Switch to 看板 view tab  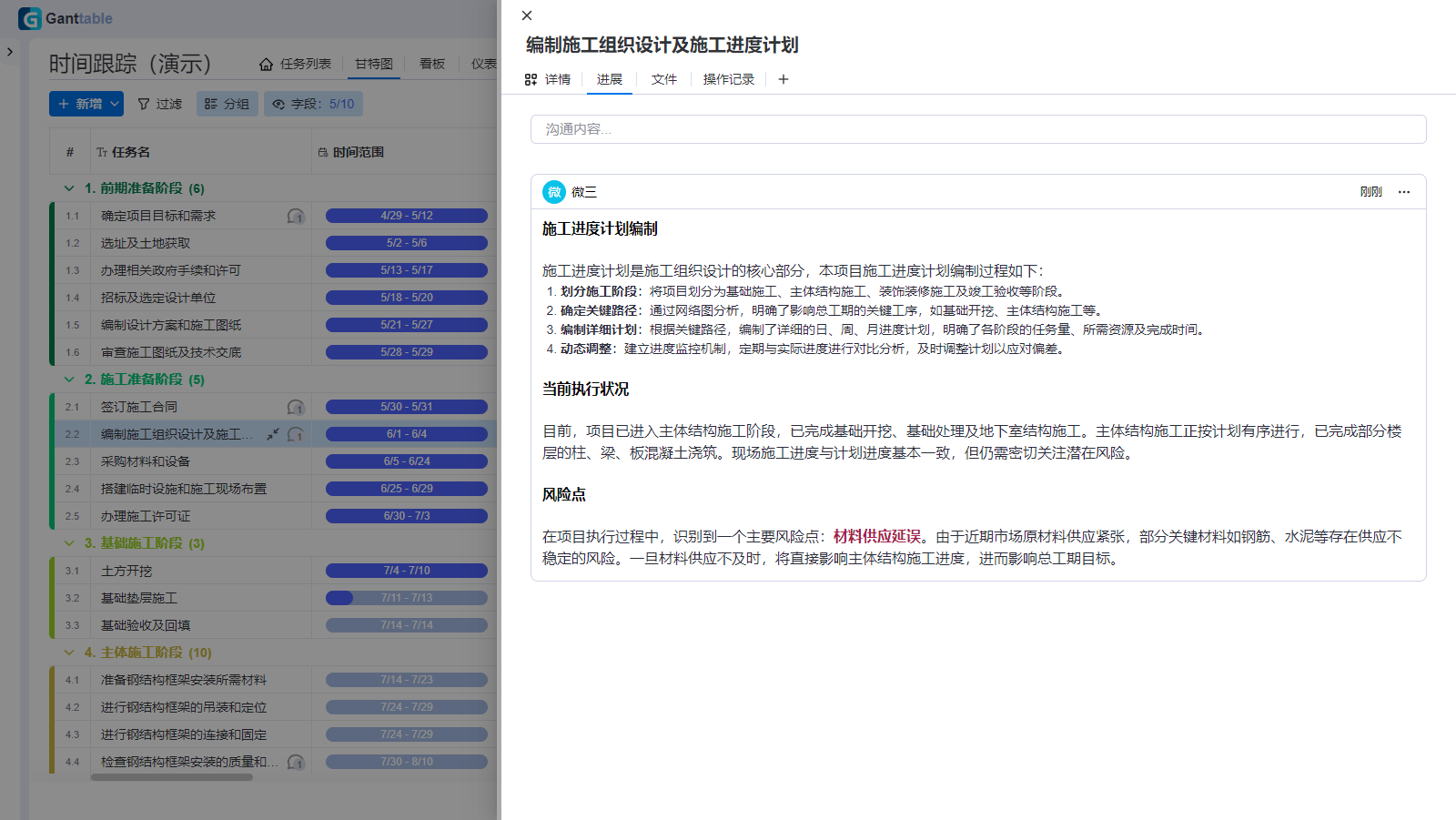(x=432, y=64)
